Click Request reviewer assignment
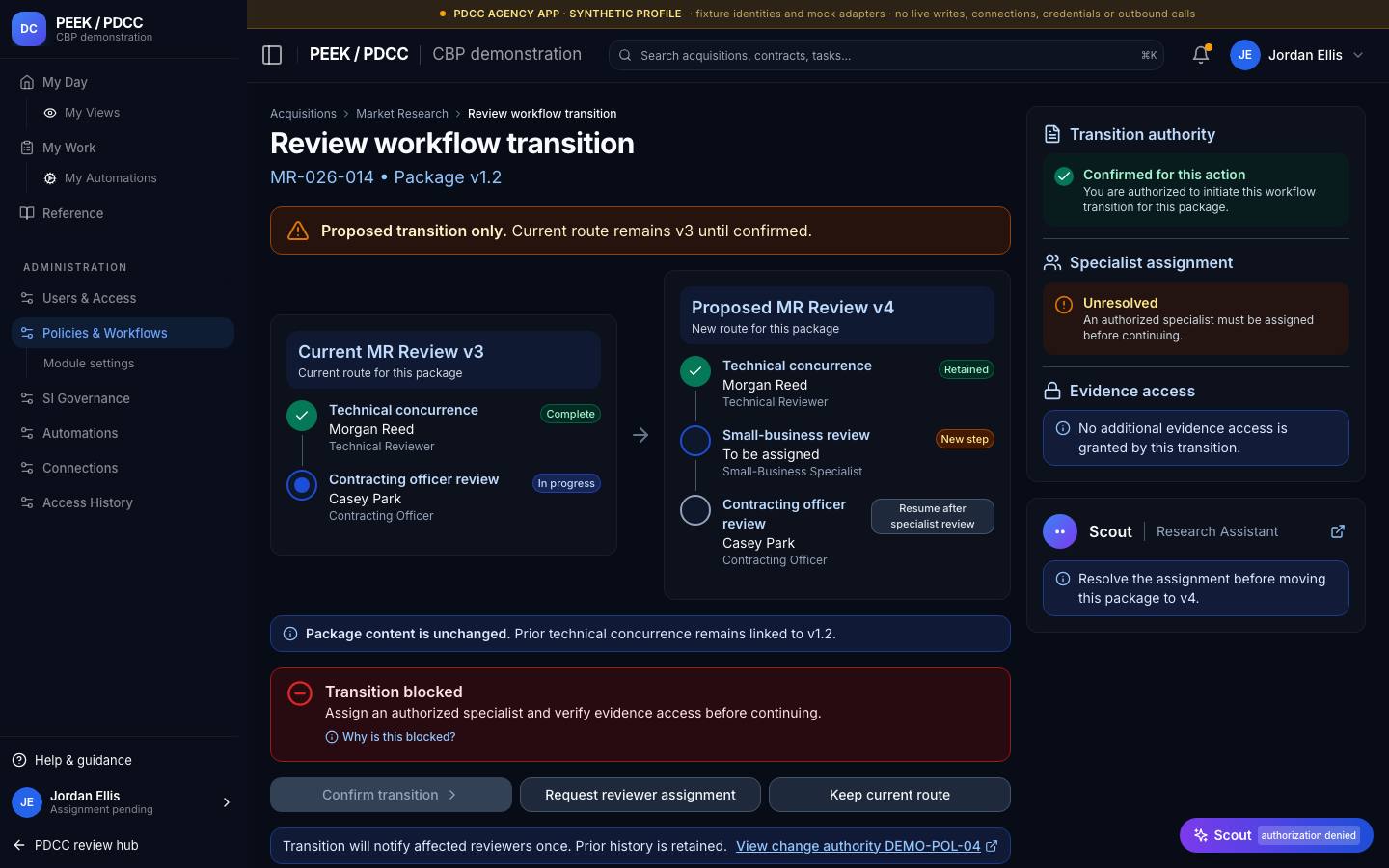The image size is (1389, 868). point(640,795)
